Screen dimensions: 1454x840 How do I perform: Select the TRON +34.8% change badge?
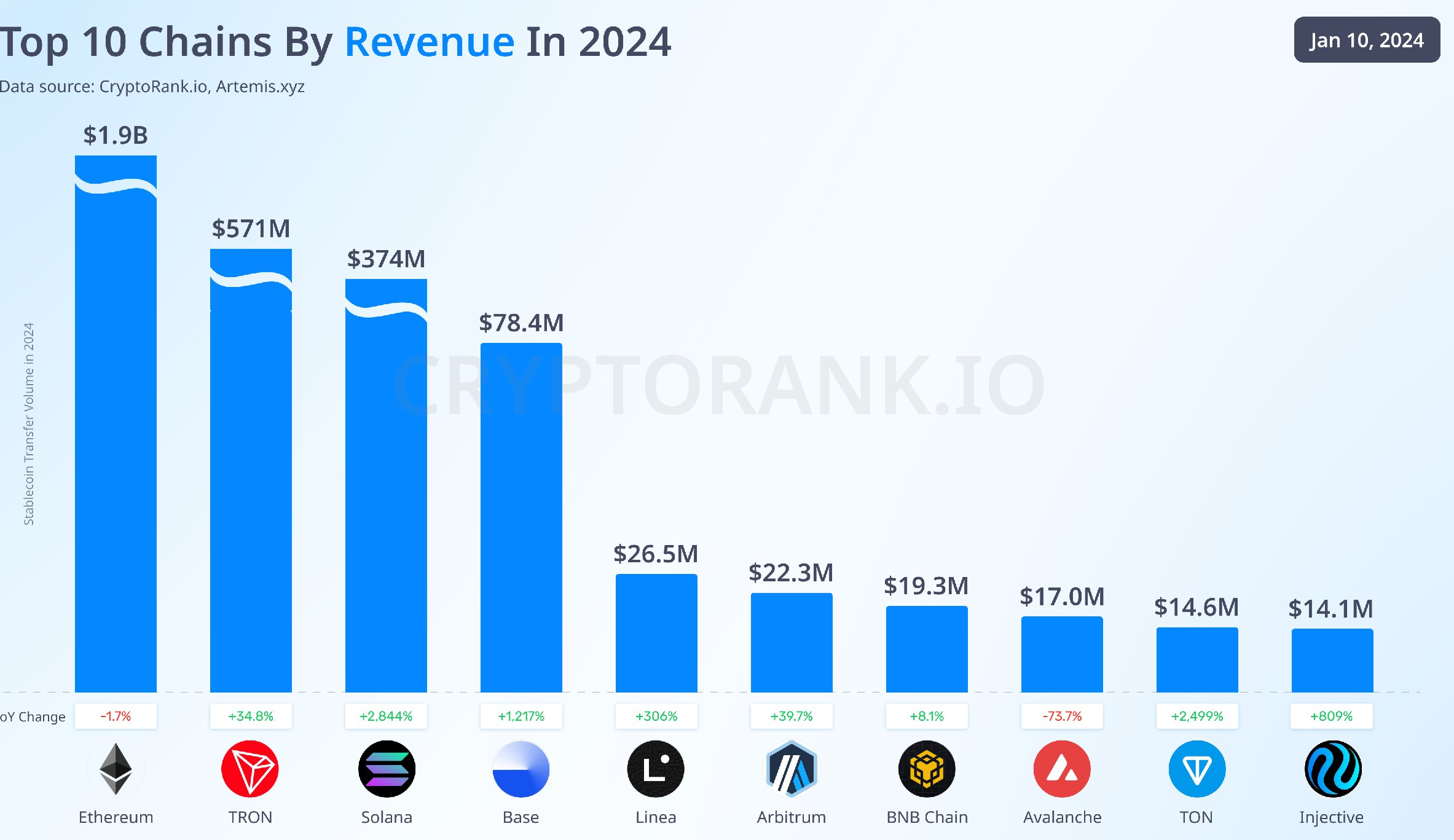tap(251, 716)
